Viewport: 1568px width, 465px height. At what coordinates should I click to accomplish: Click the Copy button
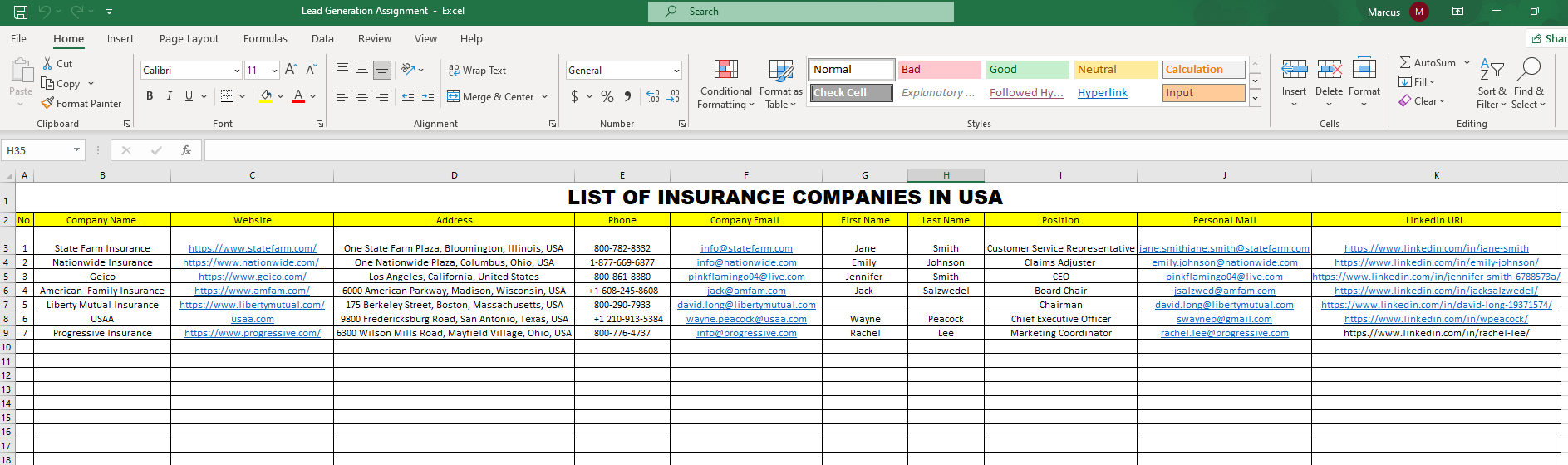coord(61,84)
